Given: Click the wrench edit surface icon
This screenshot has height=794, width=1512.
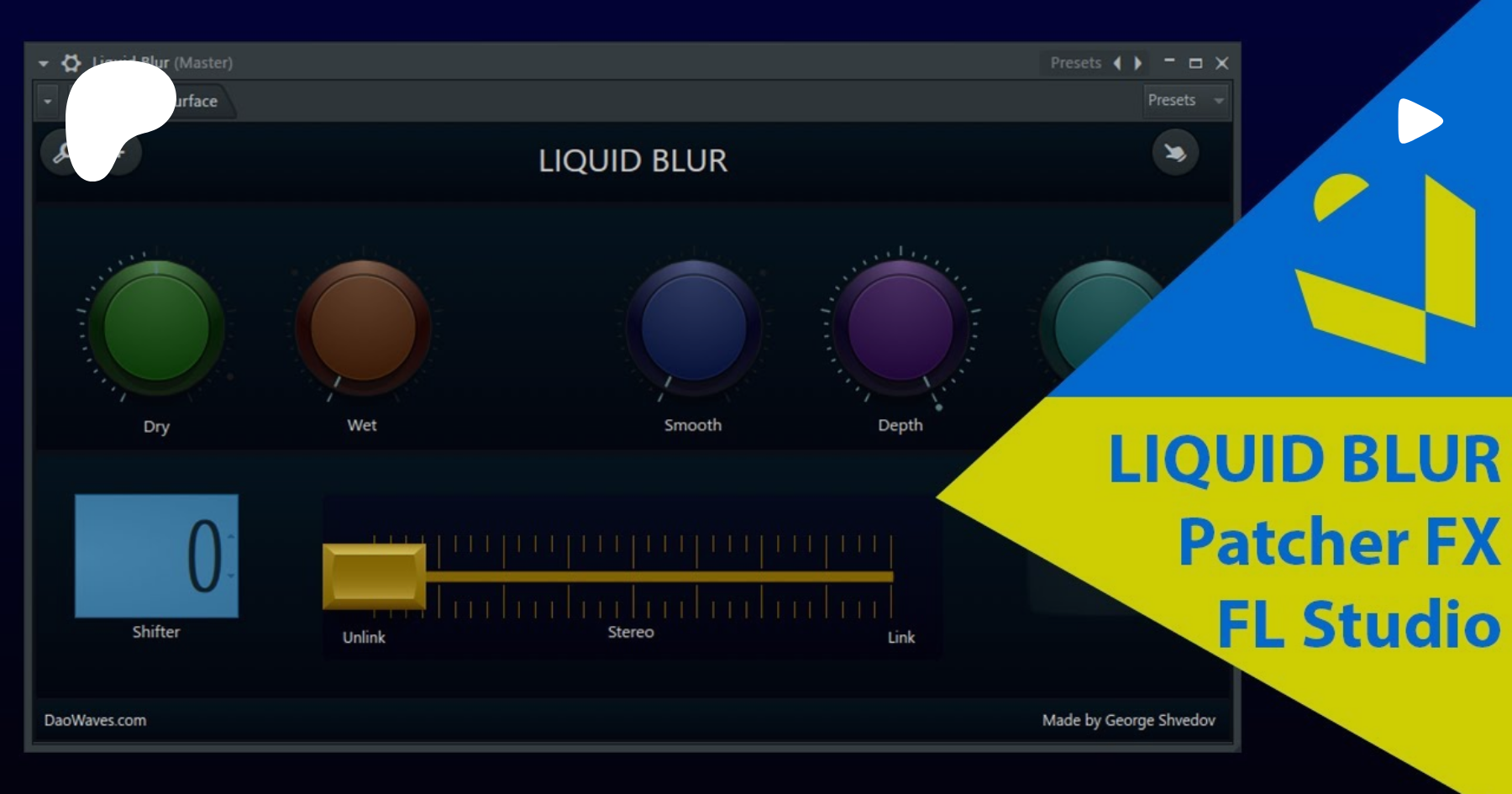Looking at the screenshot, I should (x=62, y=153).
